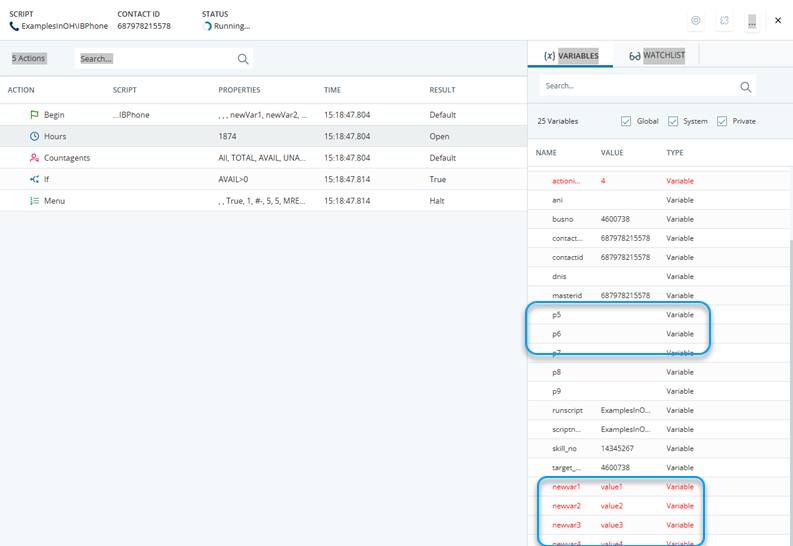Click the actions search magnifier icon
793x546 pixels.
243,59
